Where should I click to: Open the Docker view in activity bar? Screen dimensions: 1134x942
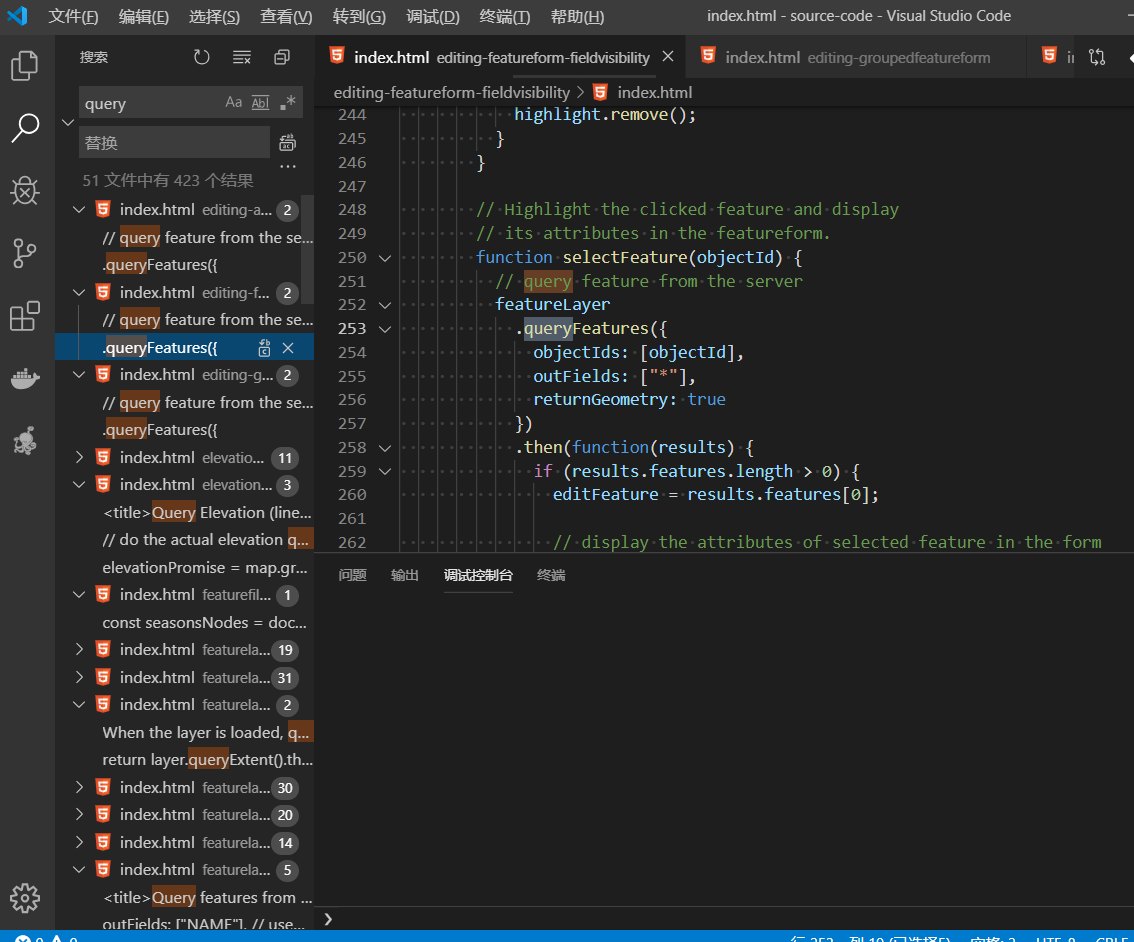coord(25,378)
